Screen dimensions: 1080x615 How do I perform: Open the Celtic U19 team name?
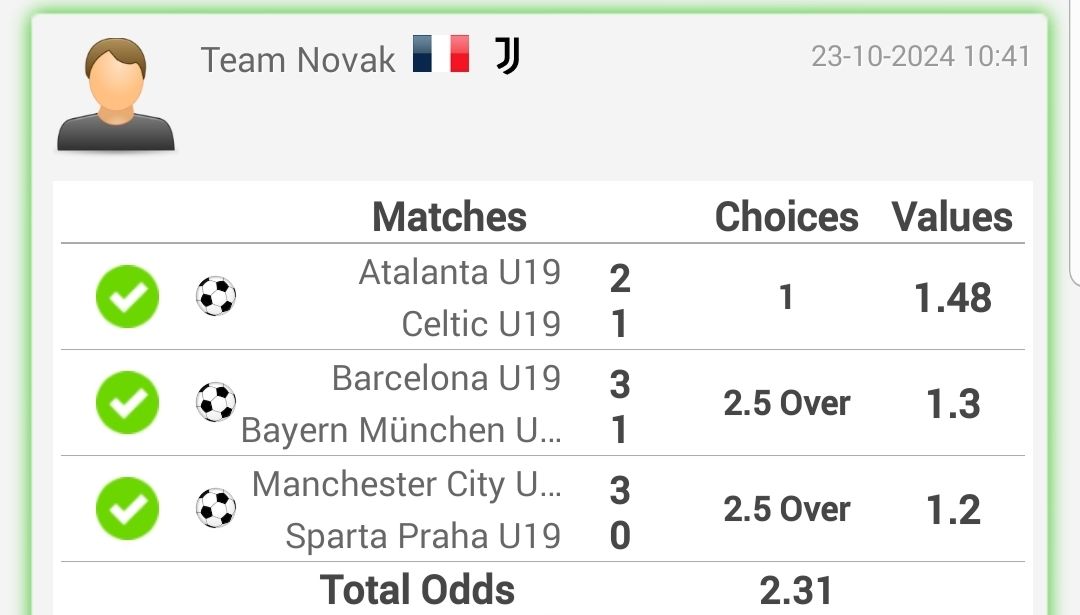point(481,324)
